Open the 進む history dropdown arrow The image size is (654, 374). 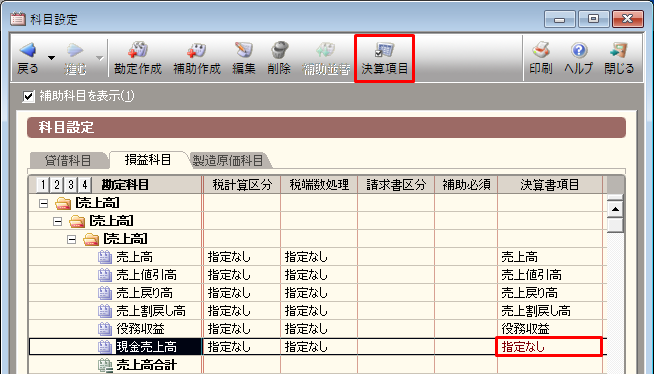point(99,58)
